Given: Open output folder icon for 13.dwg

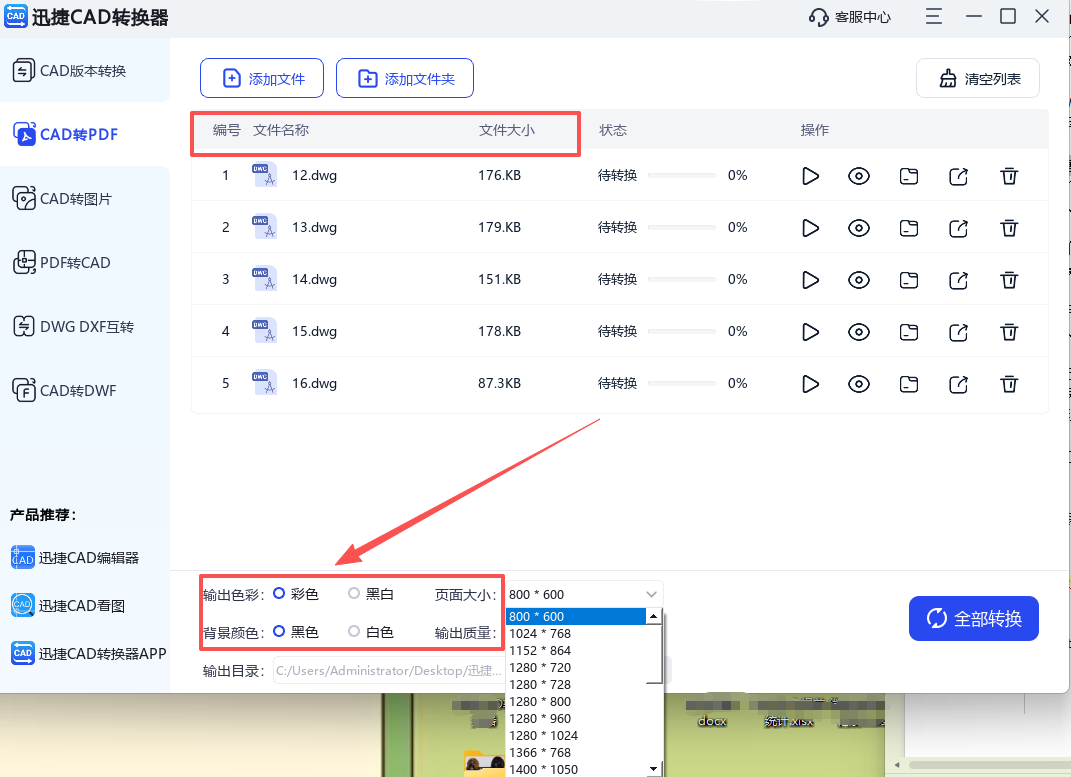Looking at the screenshot, I should coord(908,228).
